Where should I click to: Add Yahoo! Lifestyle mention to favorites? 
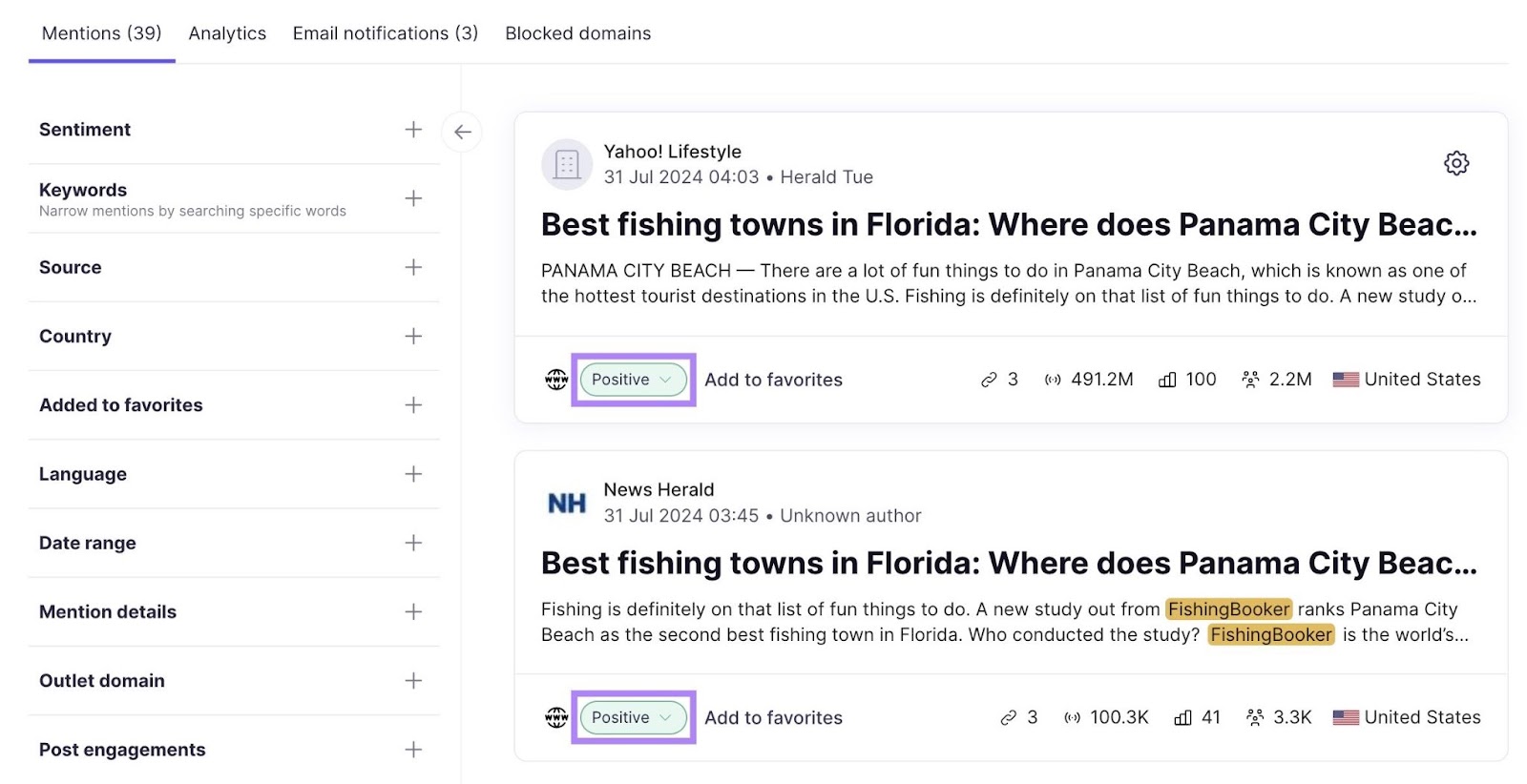coord(773,380)
